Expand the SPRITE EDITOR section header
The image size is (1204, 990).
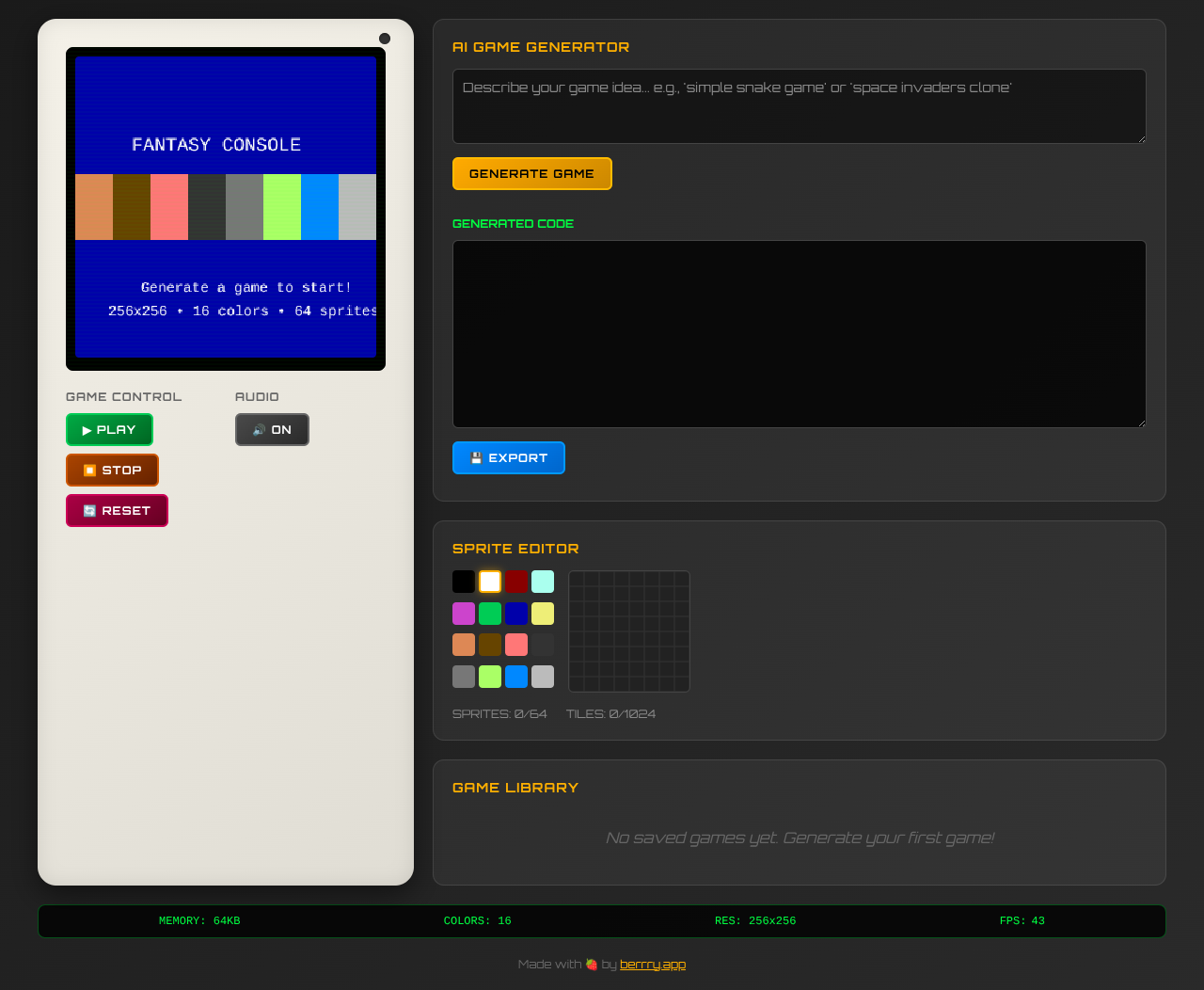[x=515, y=548]
